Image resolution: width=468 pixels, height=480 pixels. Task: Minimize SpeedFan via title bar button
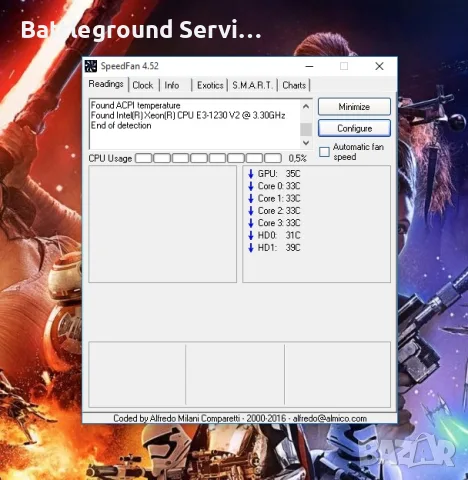pyautogui.click(x=309, y=66)
